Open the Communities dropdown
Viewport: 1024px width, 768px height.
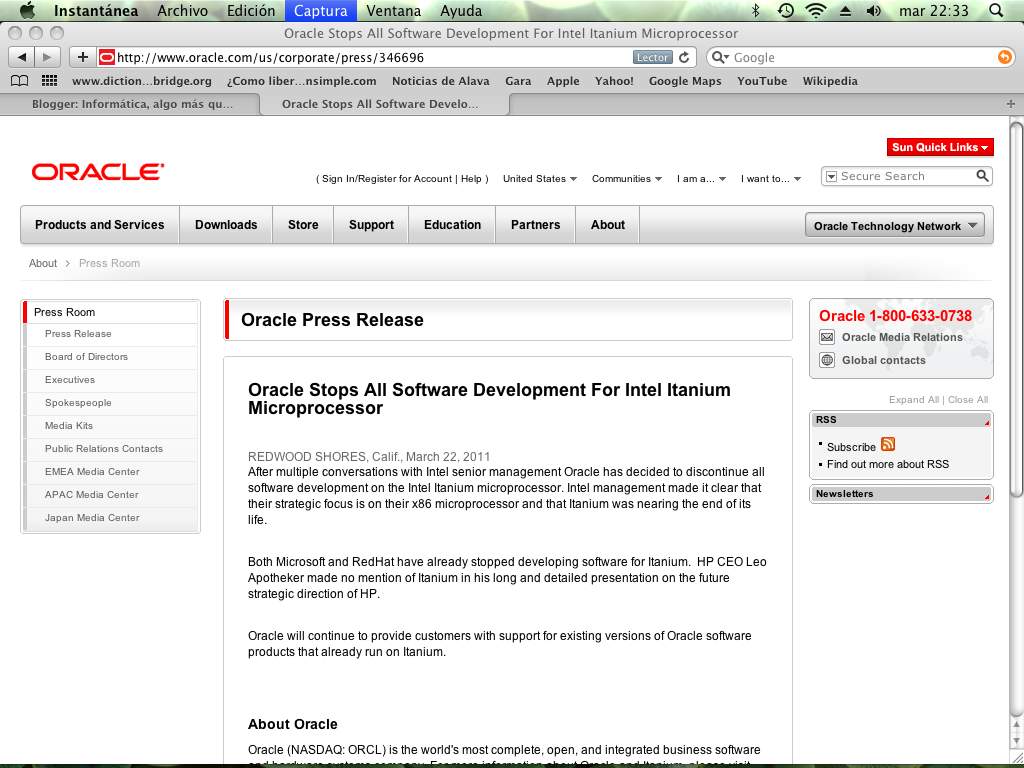627,178
